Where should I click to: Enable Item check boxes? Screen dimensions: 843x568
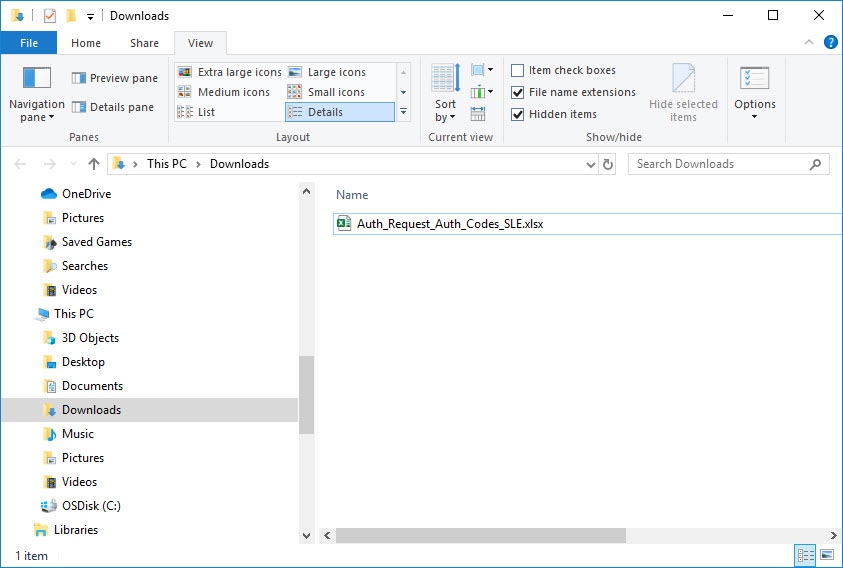coord(563,70)
